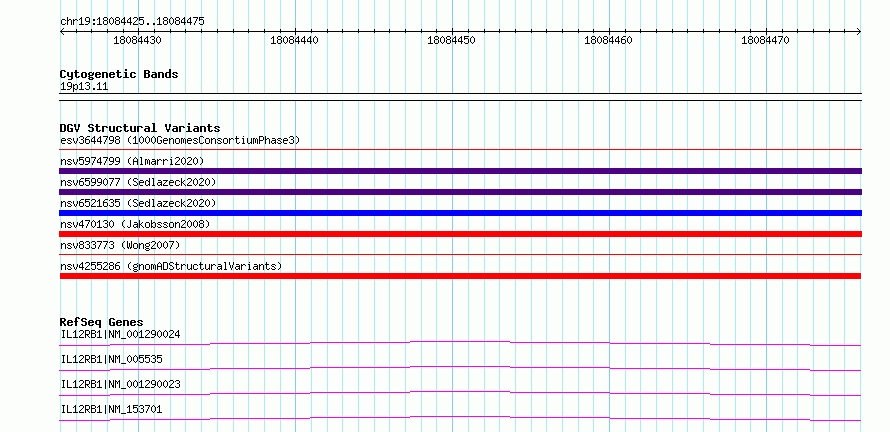
Task: Click the magenta line under IL12RB1|NM_005535
Action: (x=460, y=367)
